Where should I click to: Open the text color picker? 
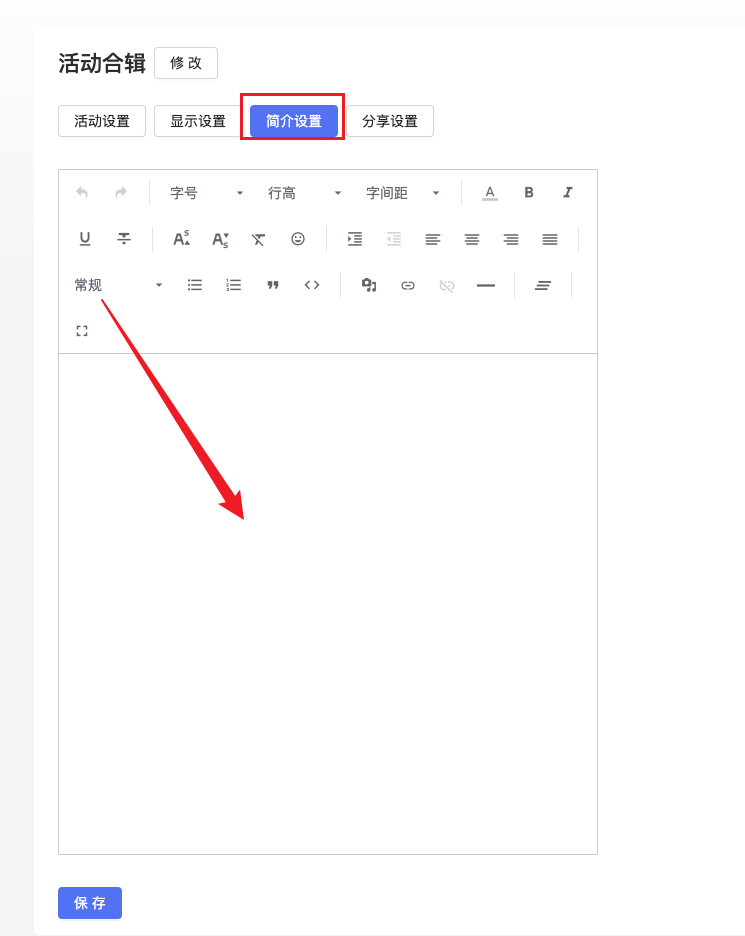pos(490,193)
